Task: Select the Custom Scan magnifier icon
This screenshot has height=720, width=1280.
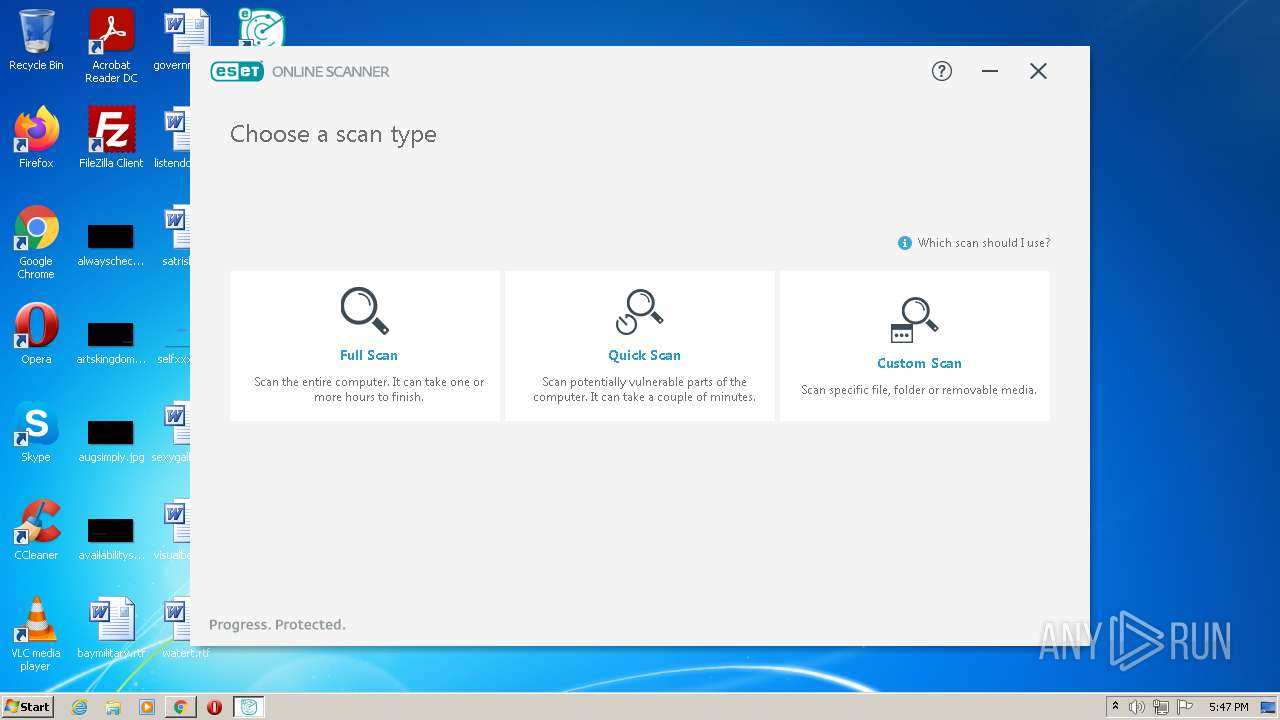Action: pos(914,320)
